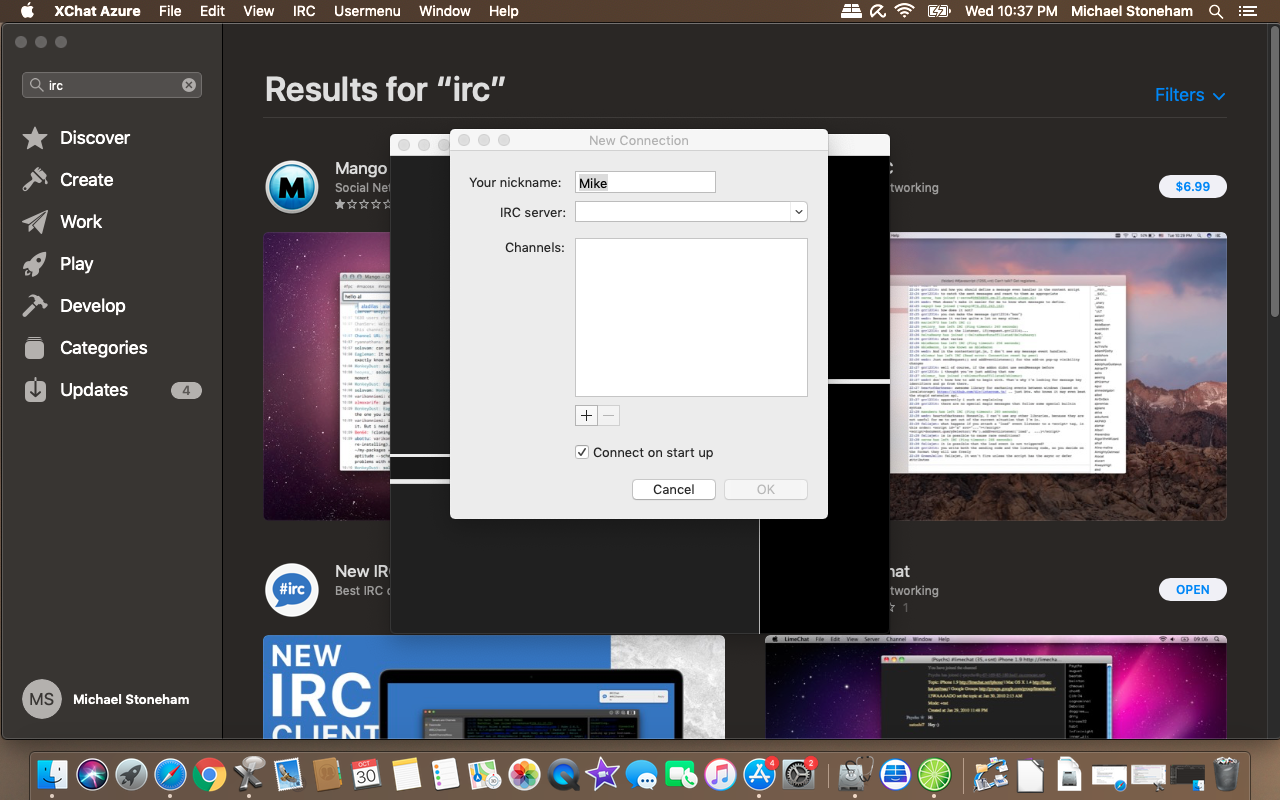Viewport: 1280px width, 800px height.
Task: Open Safari from the Dock
Action: (x=170, y=774)
